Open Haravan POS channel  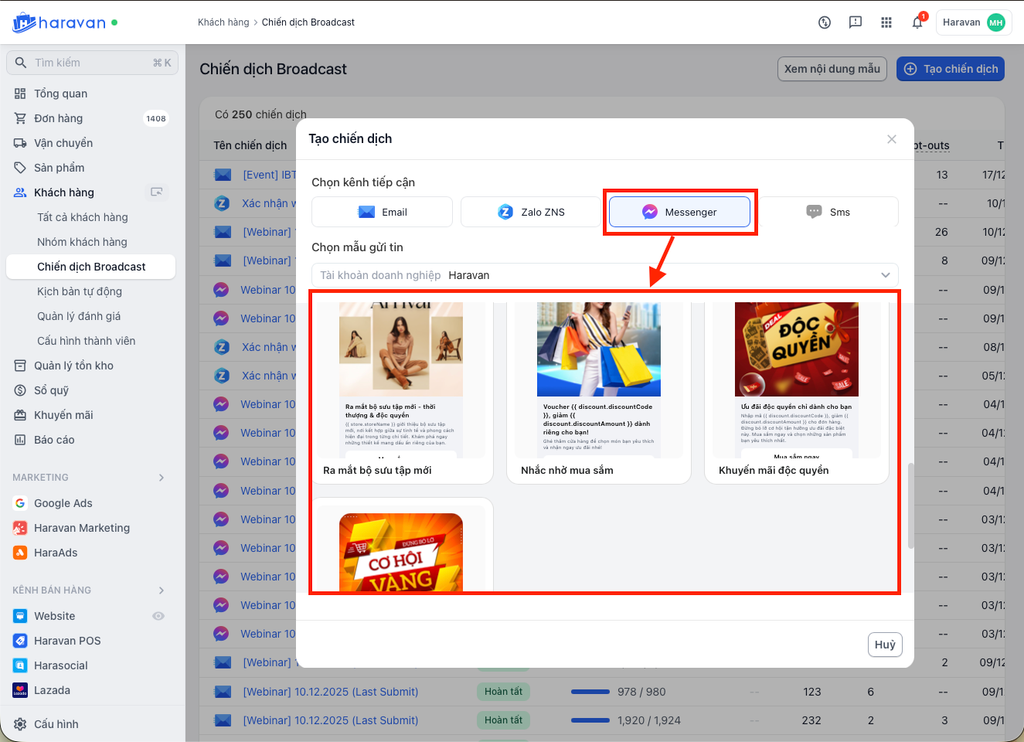pos(67,641)
